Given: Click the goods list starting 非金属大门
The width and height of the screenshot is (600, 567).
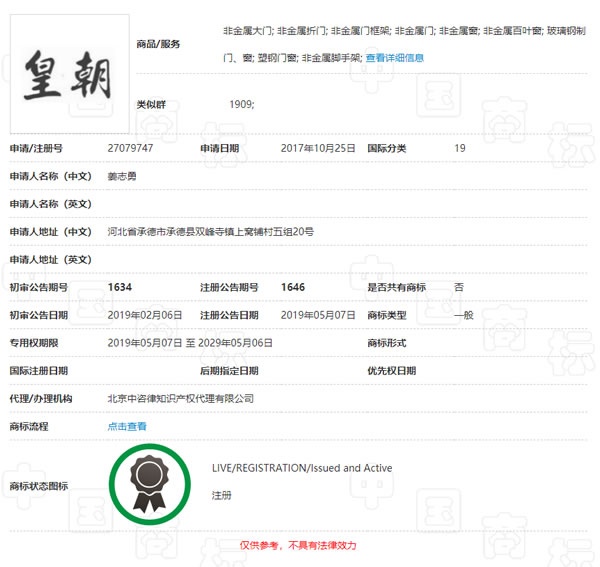Looking at the screenshot, I should point(404,44).
